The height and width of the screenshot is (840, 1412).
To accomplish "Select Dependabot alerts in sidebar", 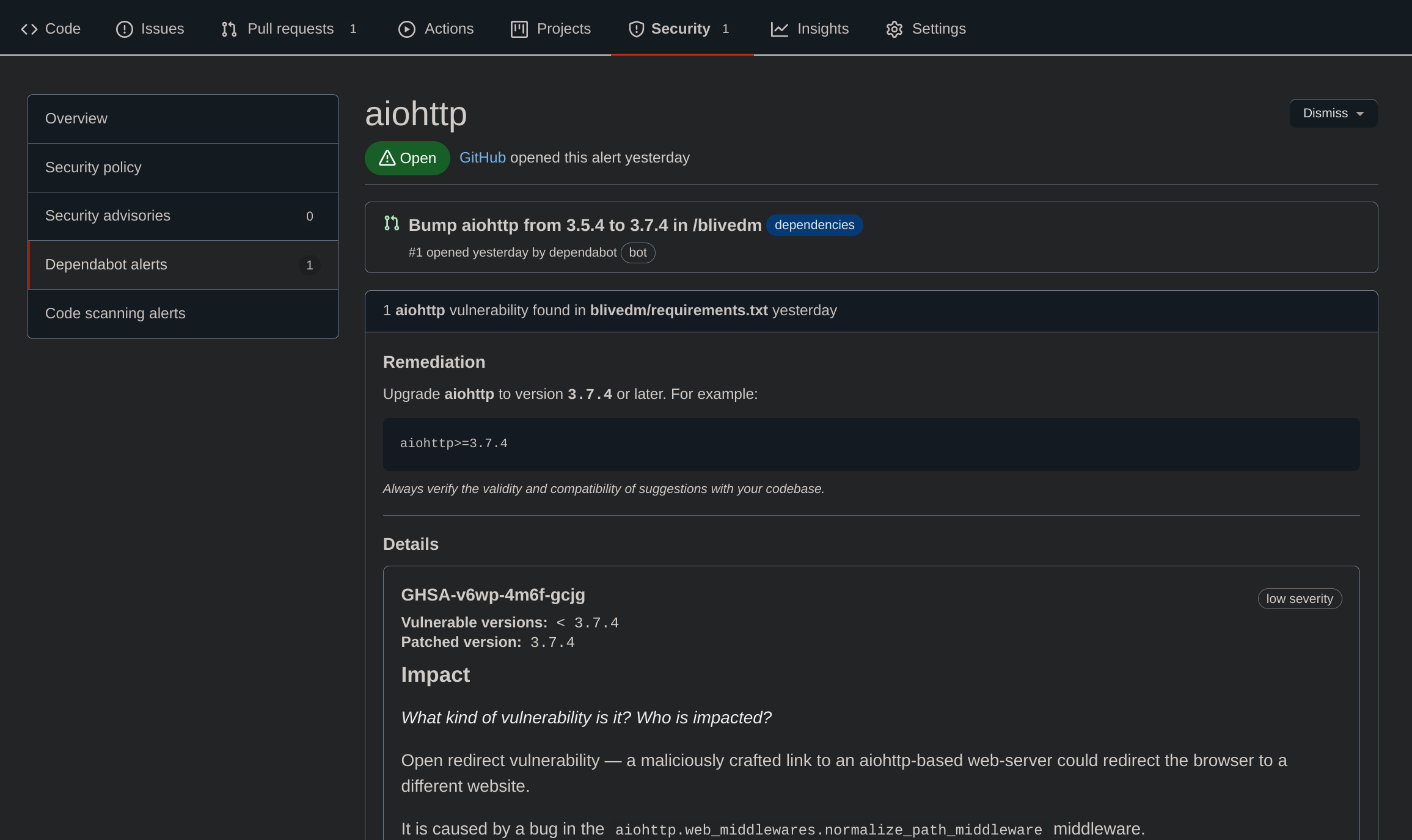I will click(183, 265).
